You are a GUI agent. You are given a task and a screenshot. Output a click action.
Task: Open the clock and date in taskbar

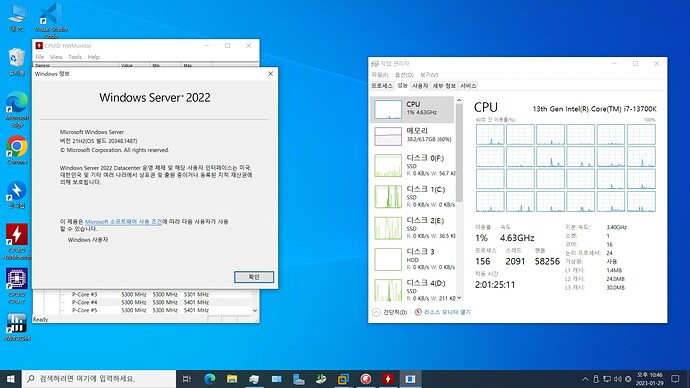pos(649,379)
